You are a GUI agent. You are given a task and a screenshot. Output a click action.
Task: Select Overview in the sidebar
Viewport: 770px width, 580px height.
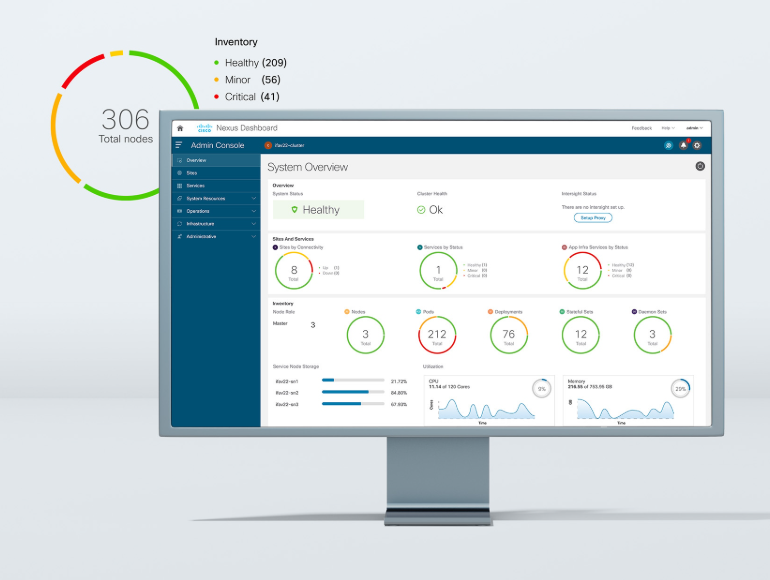pos(216,160)
